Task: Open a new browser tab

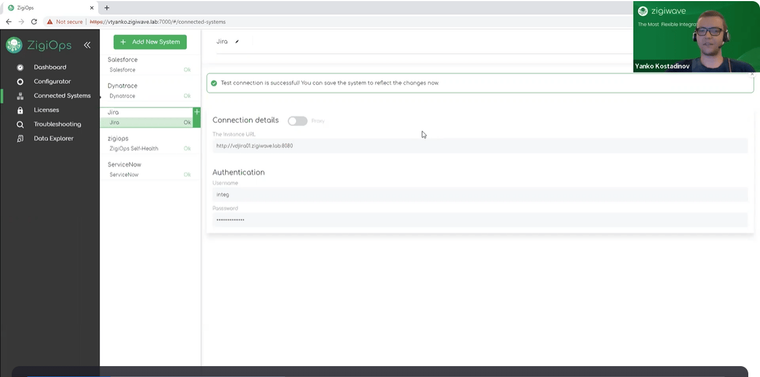Action: (107, 8)
